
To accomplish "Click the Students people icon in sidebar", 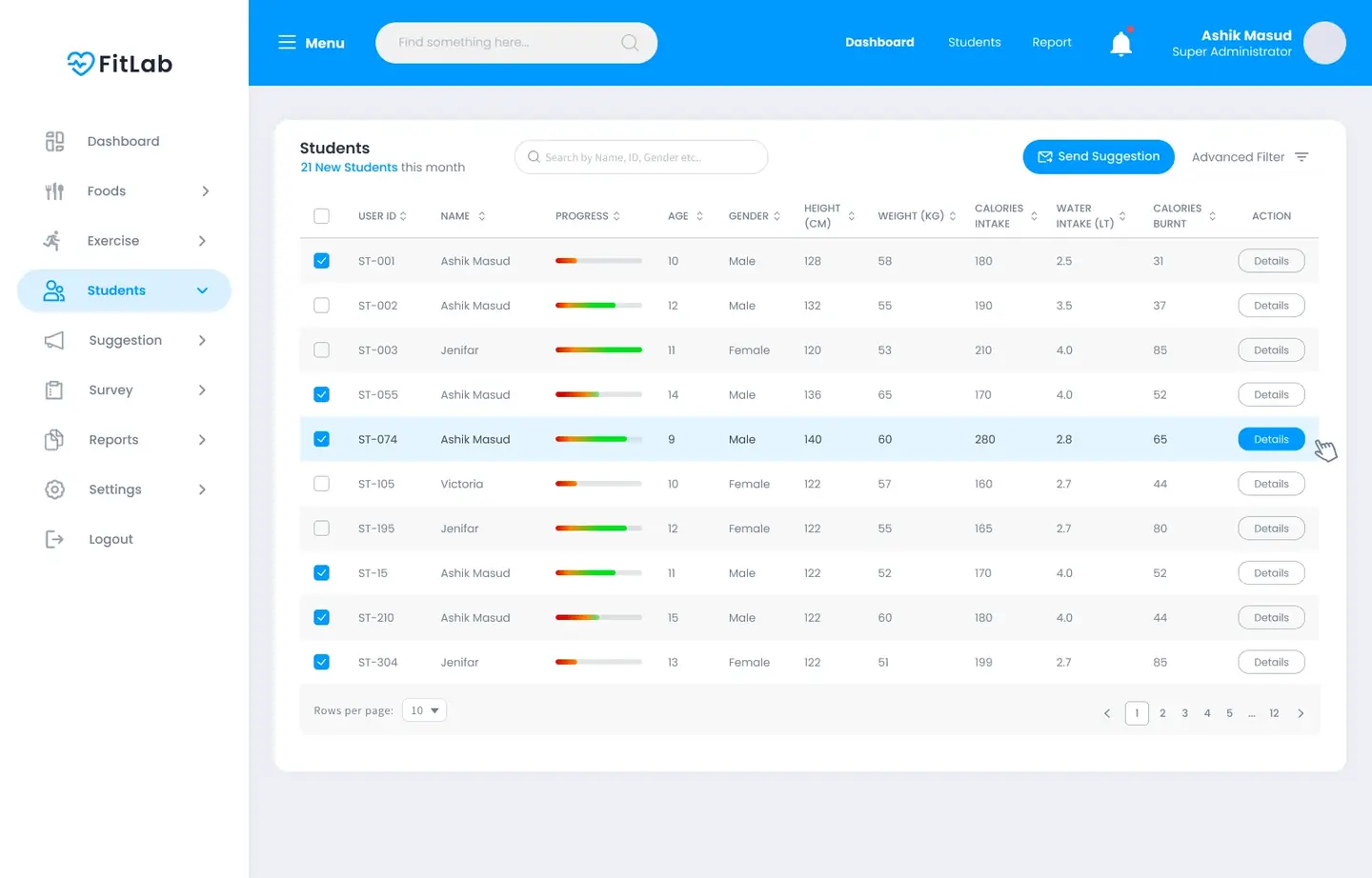I will coord(54,290).
